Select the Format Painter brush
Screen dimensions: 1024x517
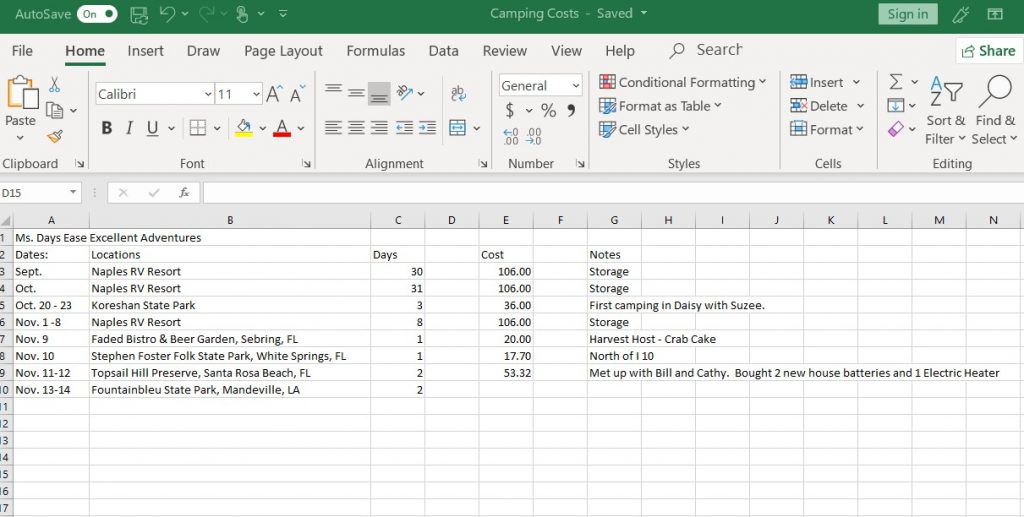pos(55,136)
